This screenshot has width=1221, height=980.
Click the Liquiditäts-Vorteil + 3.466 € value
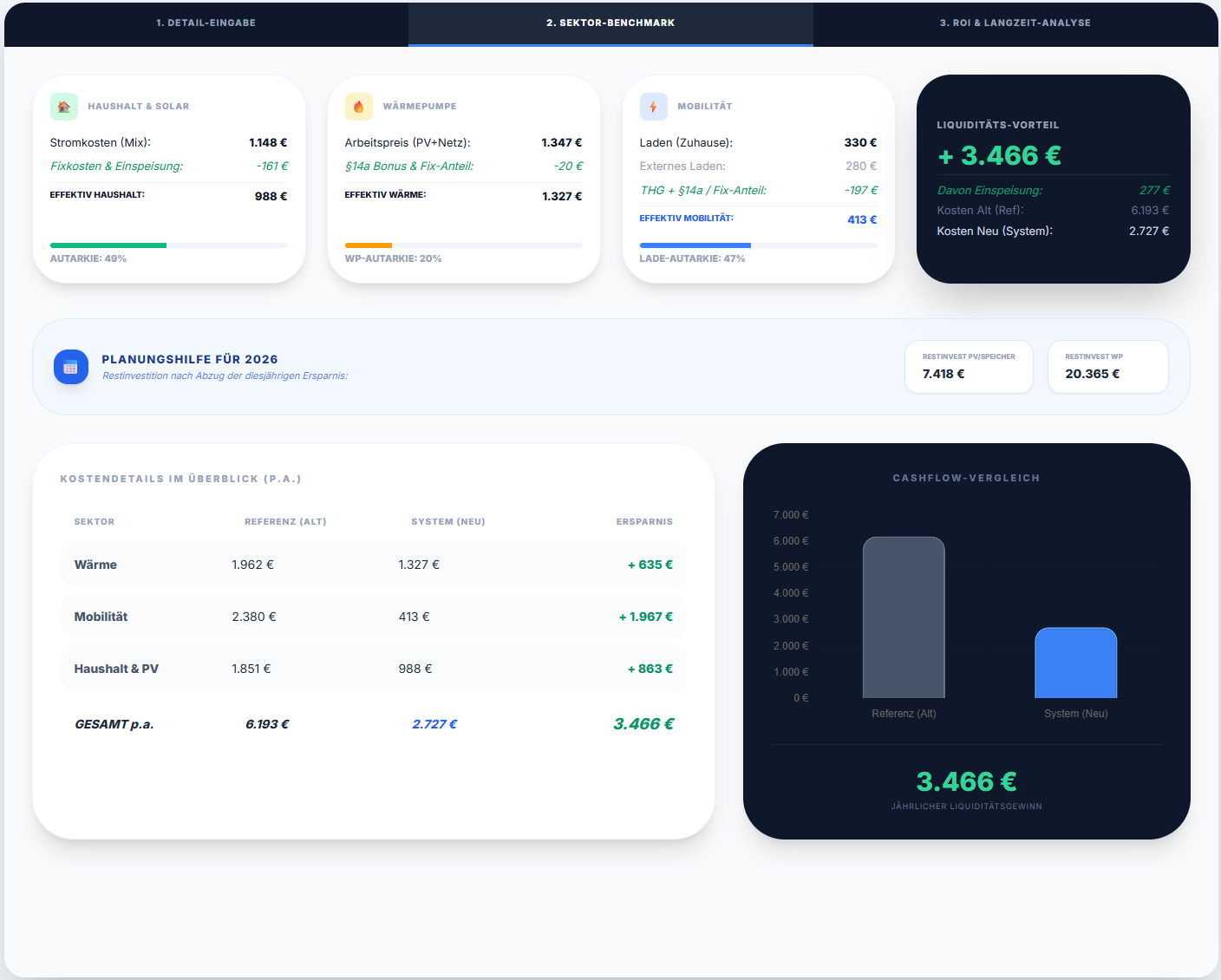coord(1000,155)
